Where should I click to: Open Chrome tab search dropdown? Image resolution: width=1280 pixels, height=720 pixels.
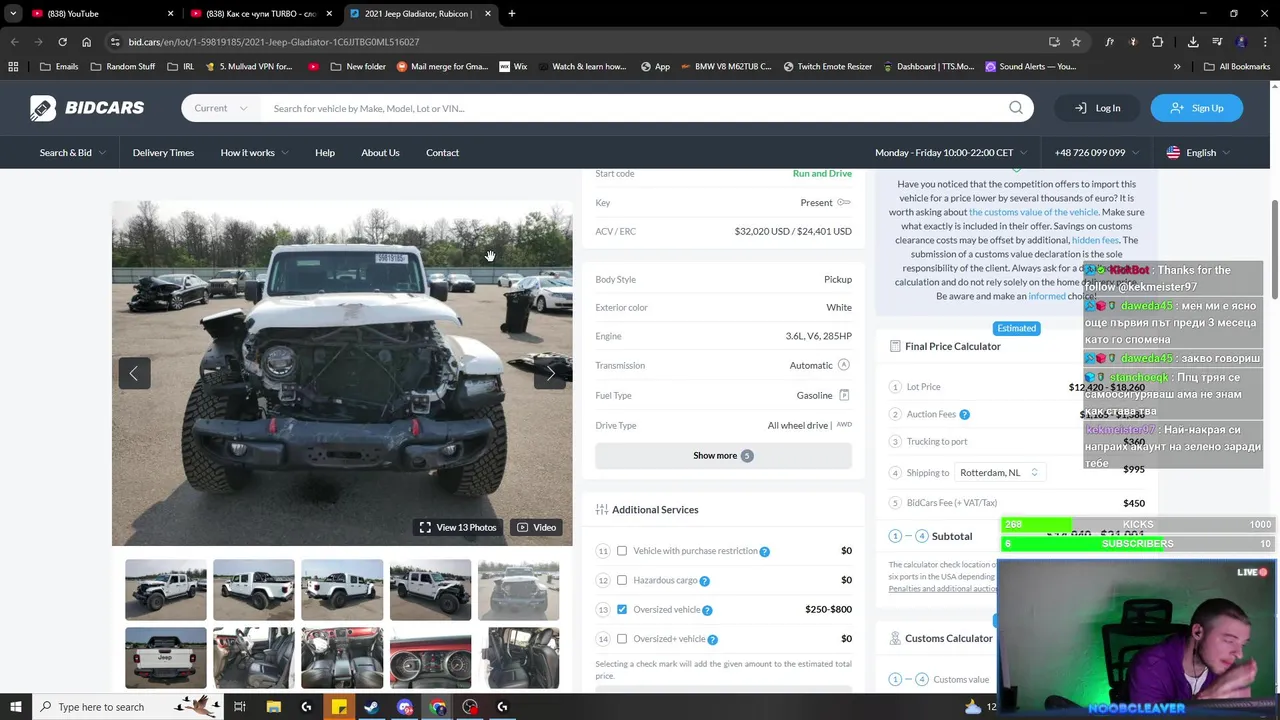[13, 14]
